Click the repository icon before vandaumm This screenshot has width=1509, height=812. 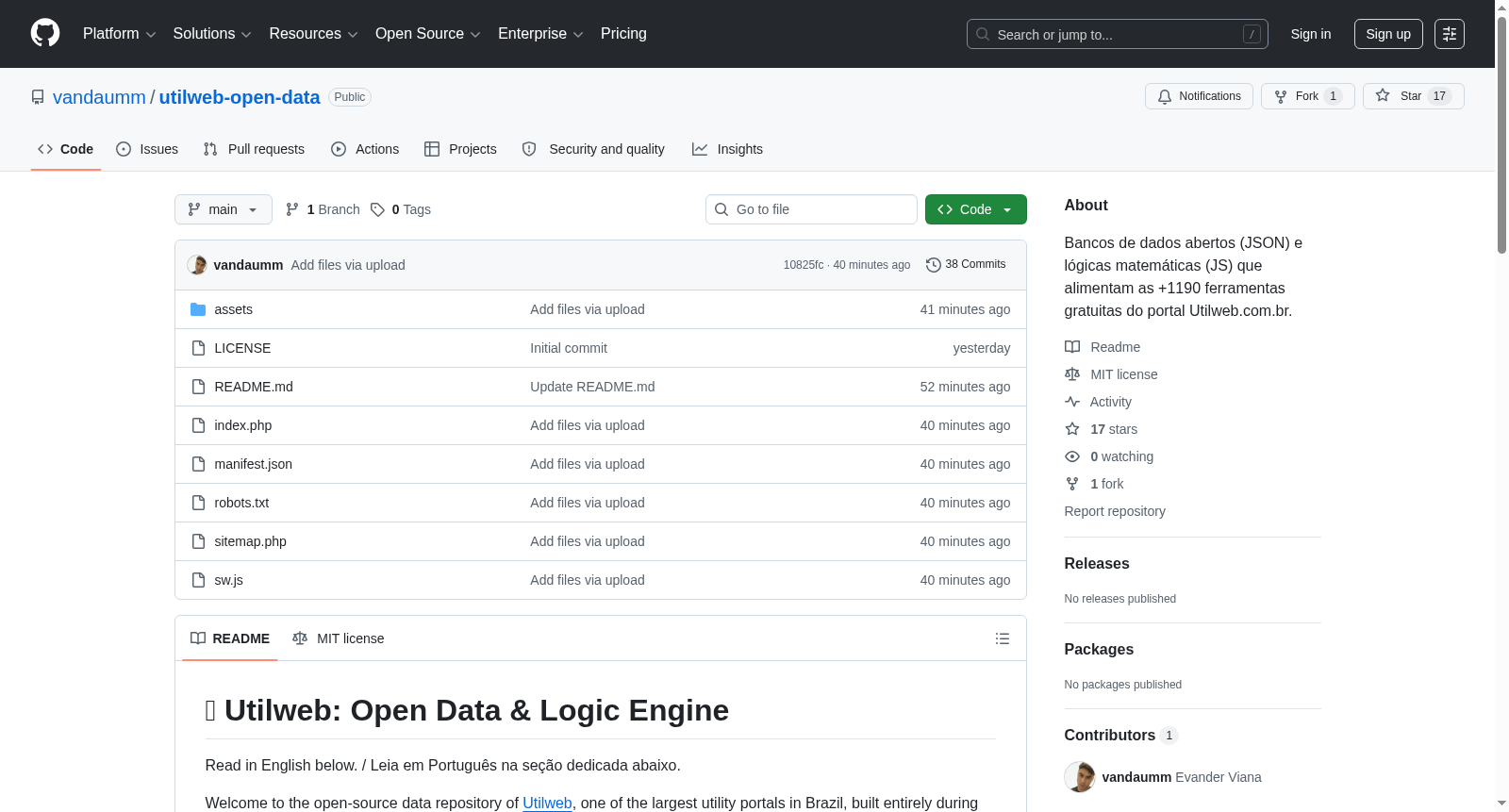38,97
